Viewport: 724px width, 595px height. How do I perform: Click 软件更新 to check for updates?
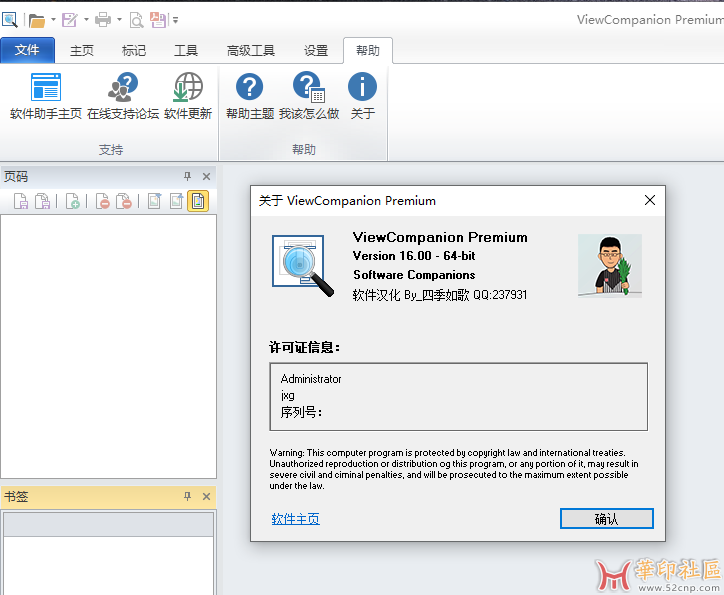click(188, 96)
